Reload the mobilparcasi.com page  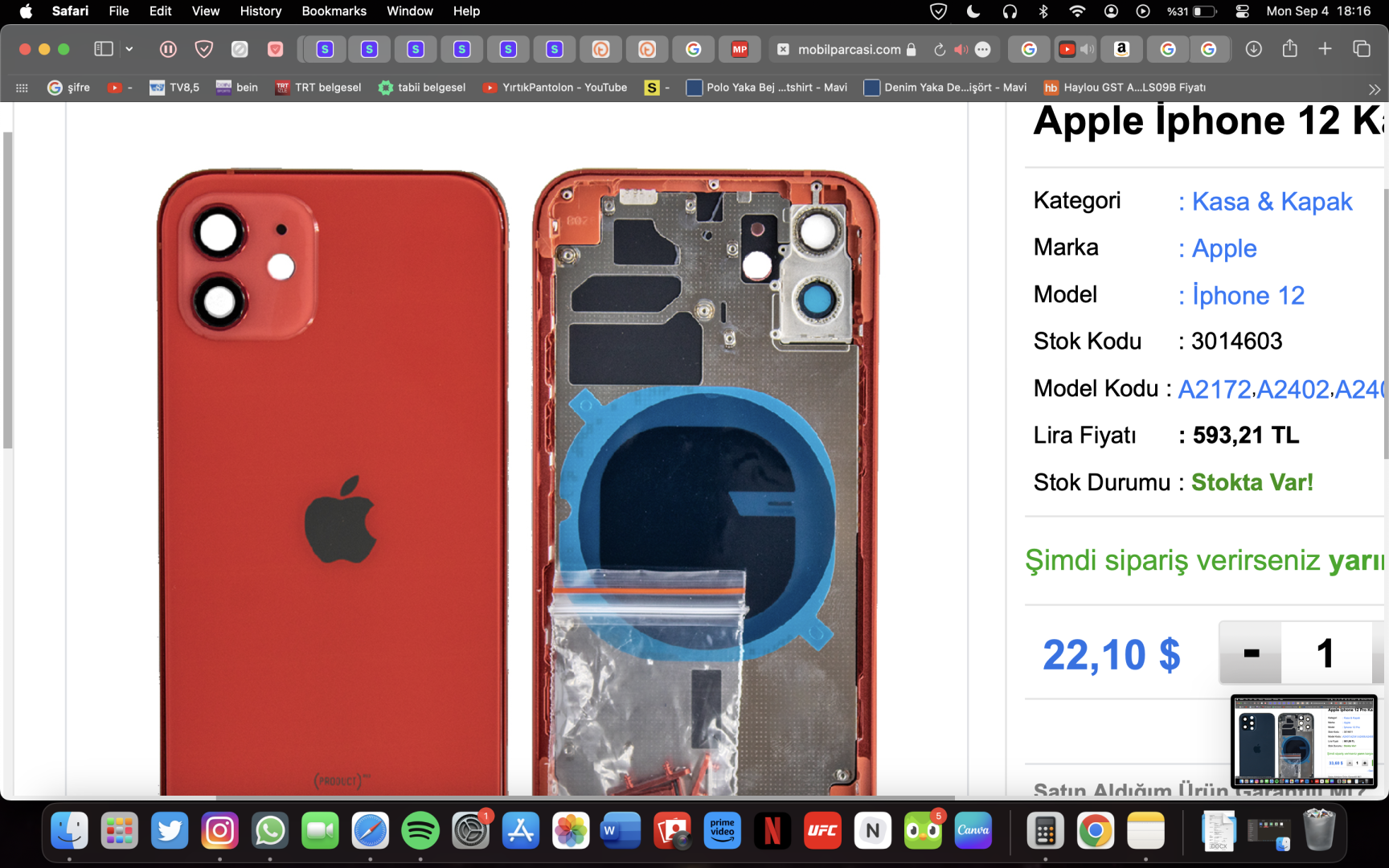939,50
